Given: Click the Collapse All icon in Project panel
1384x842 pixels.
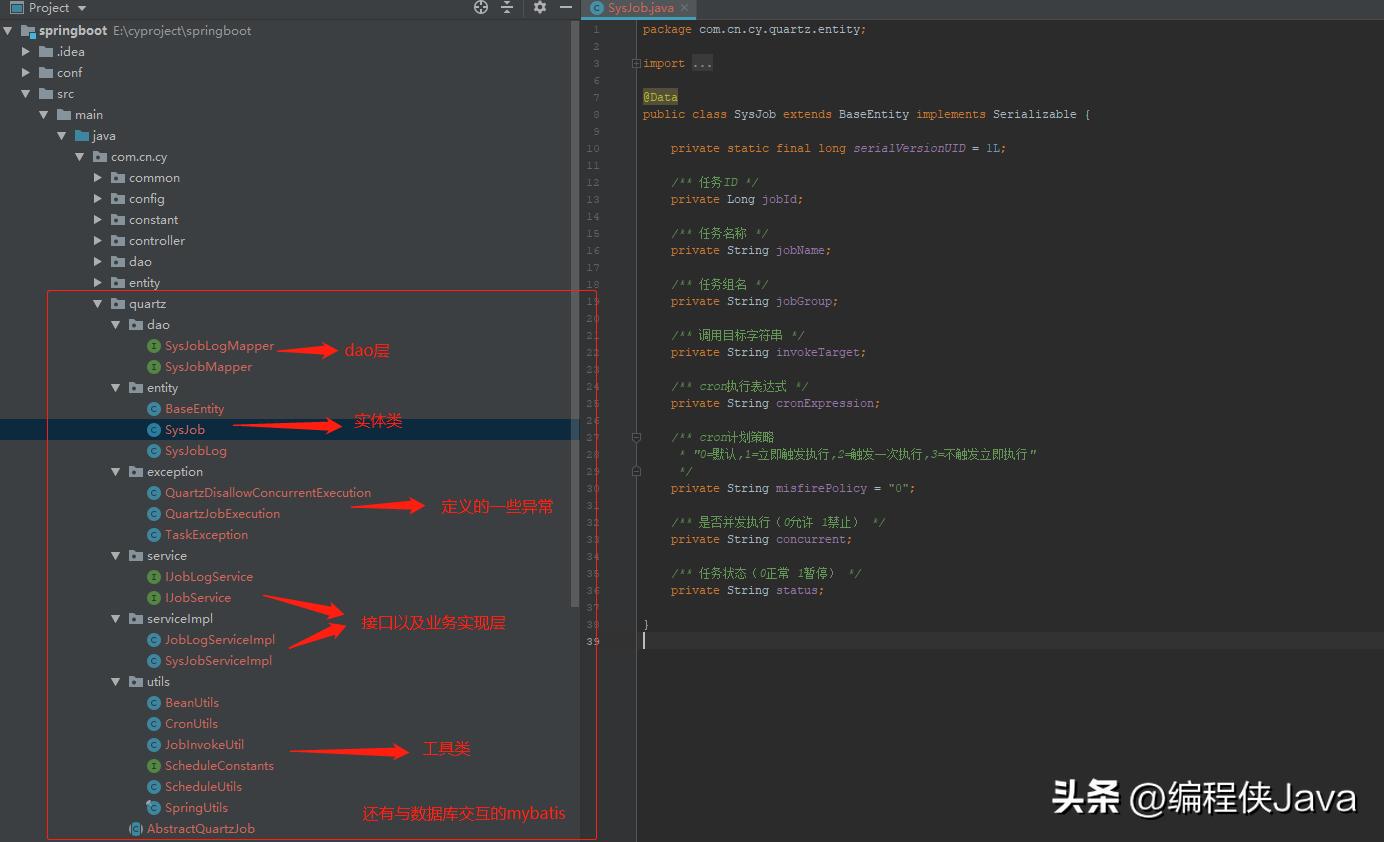Looking at the screenshot, I should pyautogui.click(x=507, y=7).
